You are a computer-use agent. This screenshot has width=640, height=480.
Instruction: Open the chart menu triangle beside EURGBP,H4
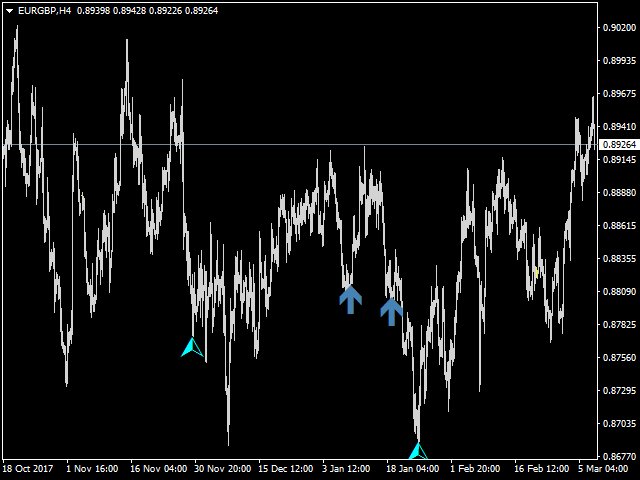click(x=10, y=11)
